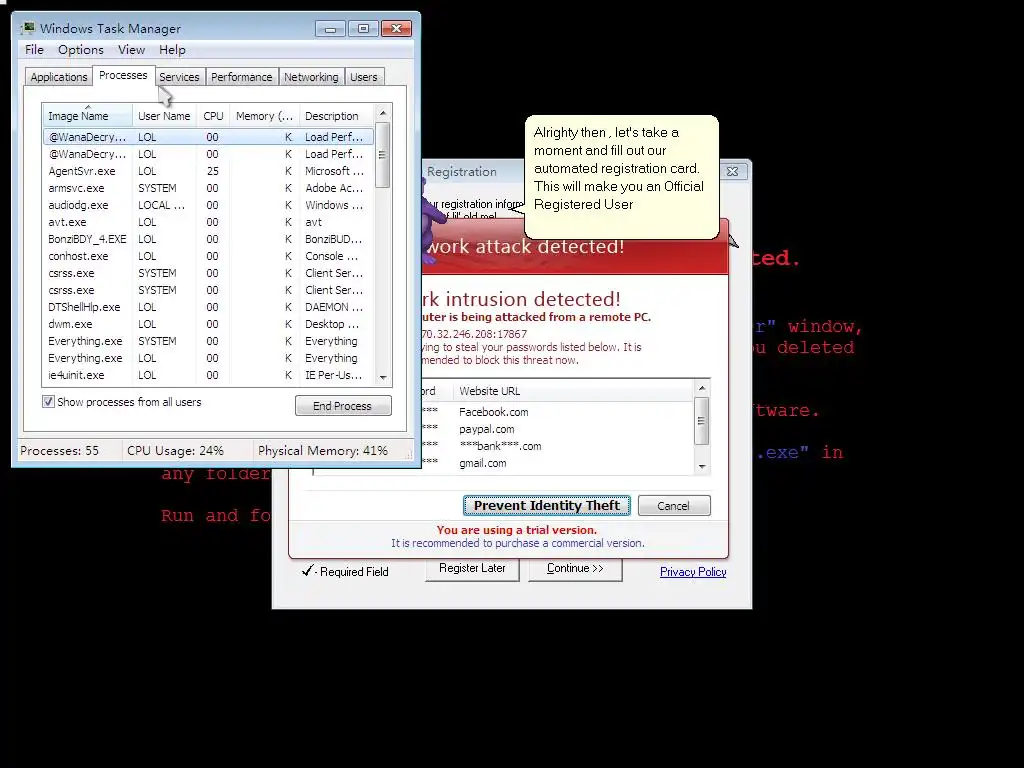Click the Continue >> button
Viewport: 1024px width, 768px height.
click(x=575, y=569)
